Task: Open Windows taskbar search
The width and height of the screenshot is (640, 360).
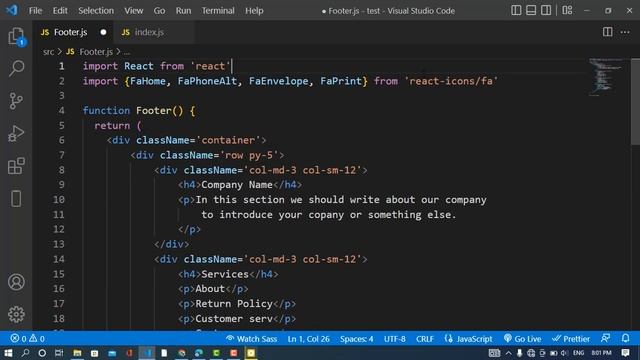Action: [25, 353]
